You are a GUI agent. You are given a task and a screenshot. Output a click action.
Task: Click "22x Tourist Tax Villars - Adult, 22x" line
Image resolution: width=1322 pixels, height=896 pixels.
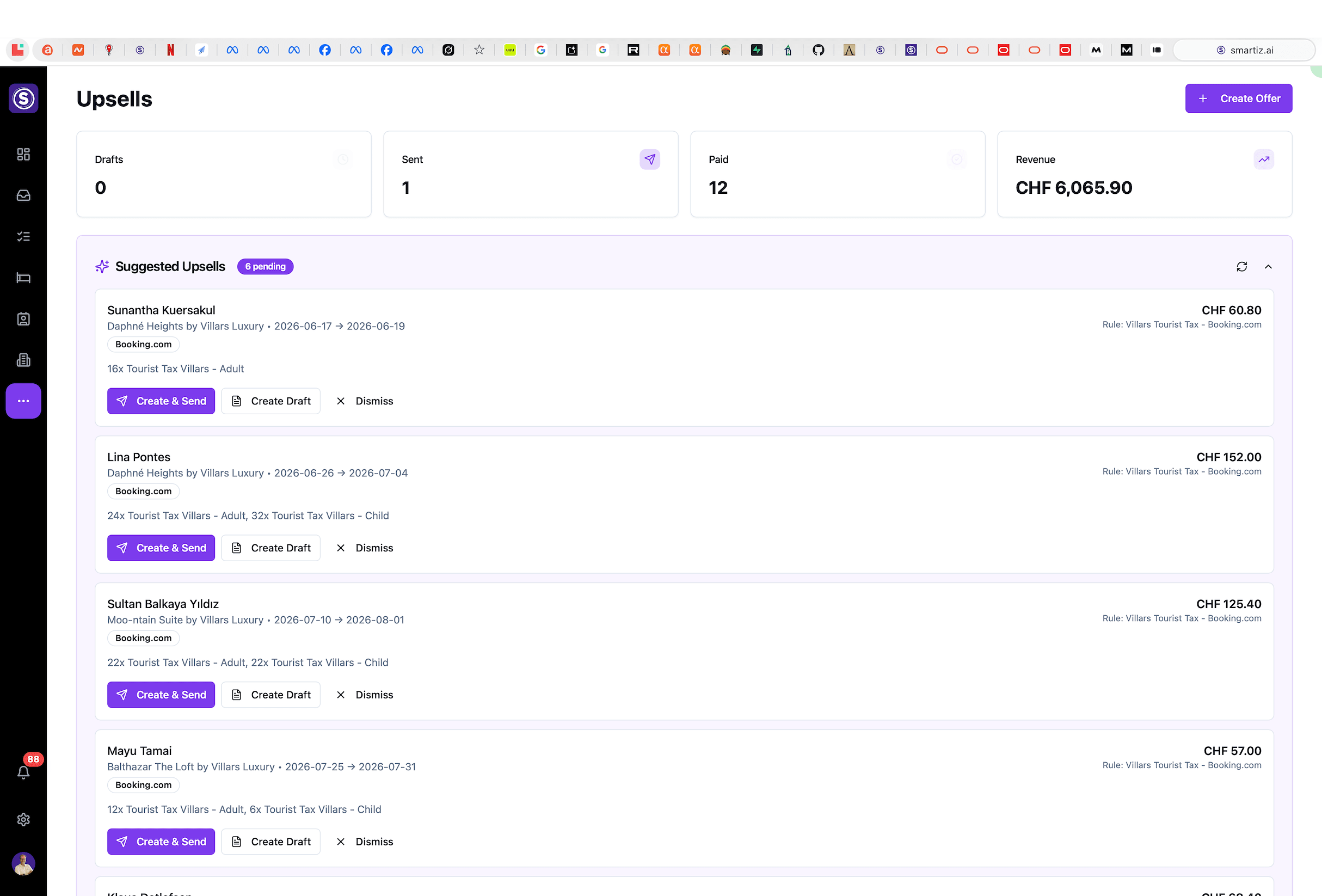click(x=248, y=662)
